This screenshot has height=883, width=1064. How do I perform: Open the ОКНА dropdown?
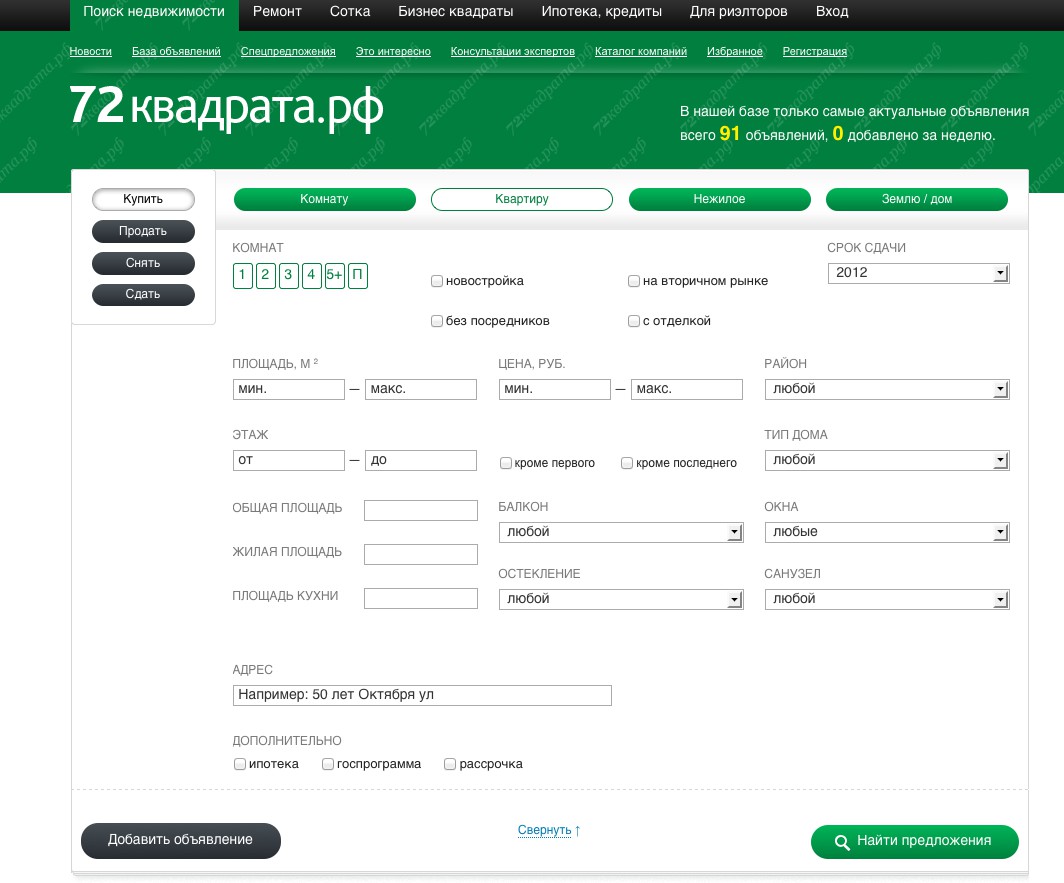coord(887,533)
